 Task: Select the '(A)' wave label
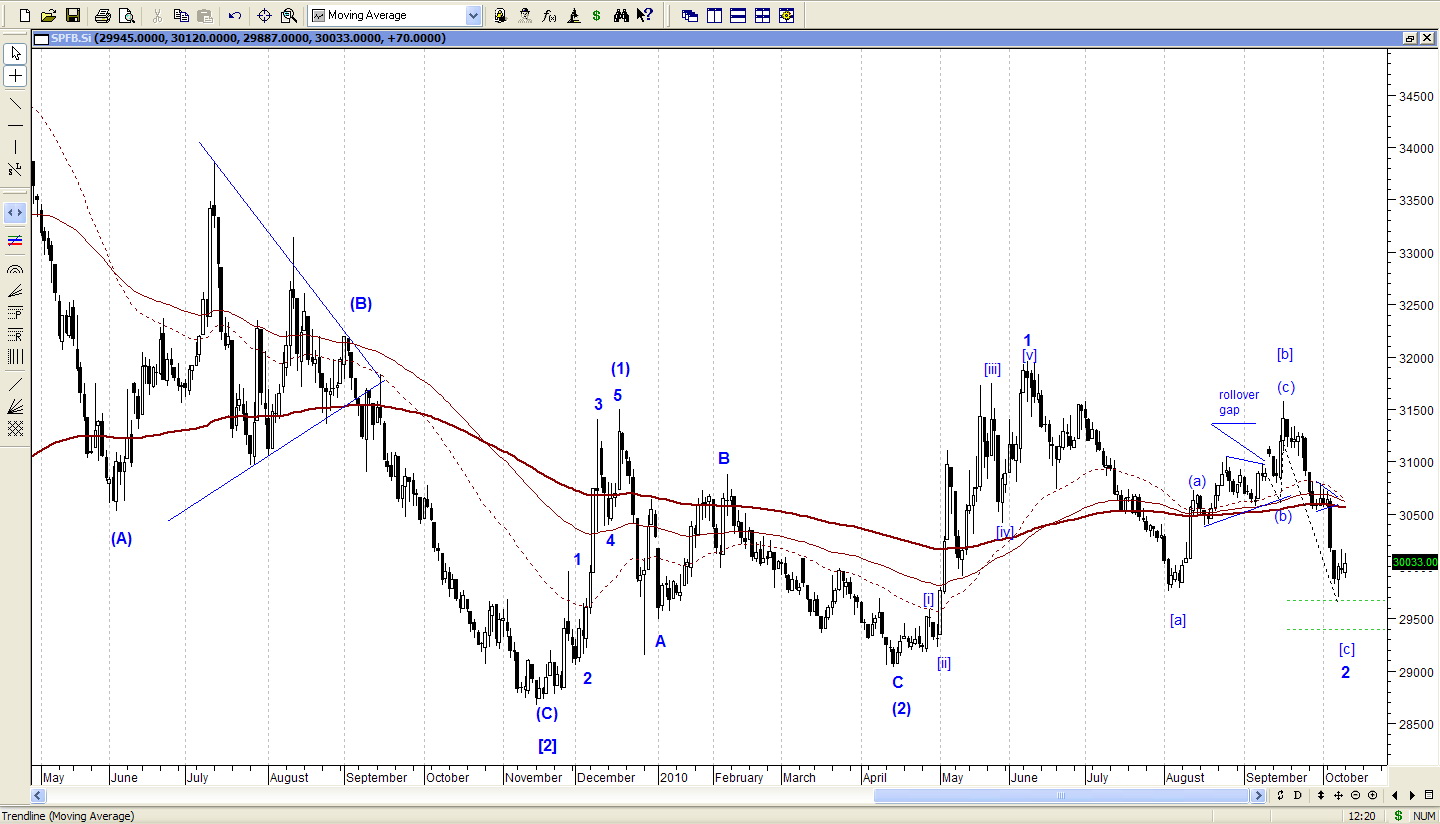[121, 538]
